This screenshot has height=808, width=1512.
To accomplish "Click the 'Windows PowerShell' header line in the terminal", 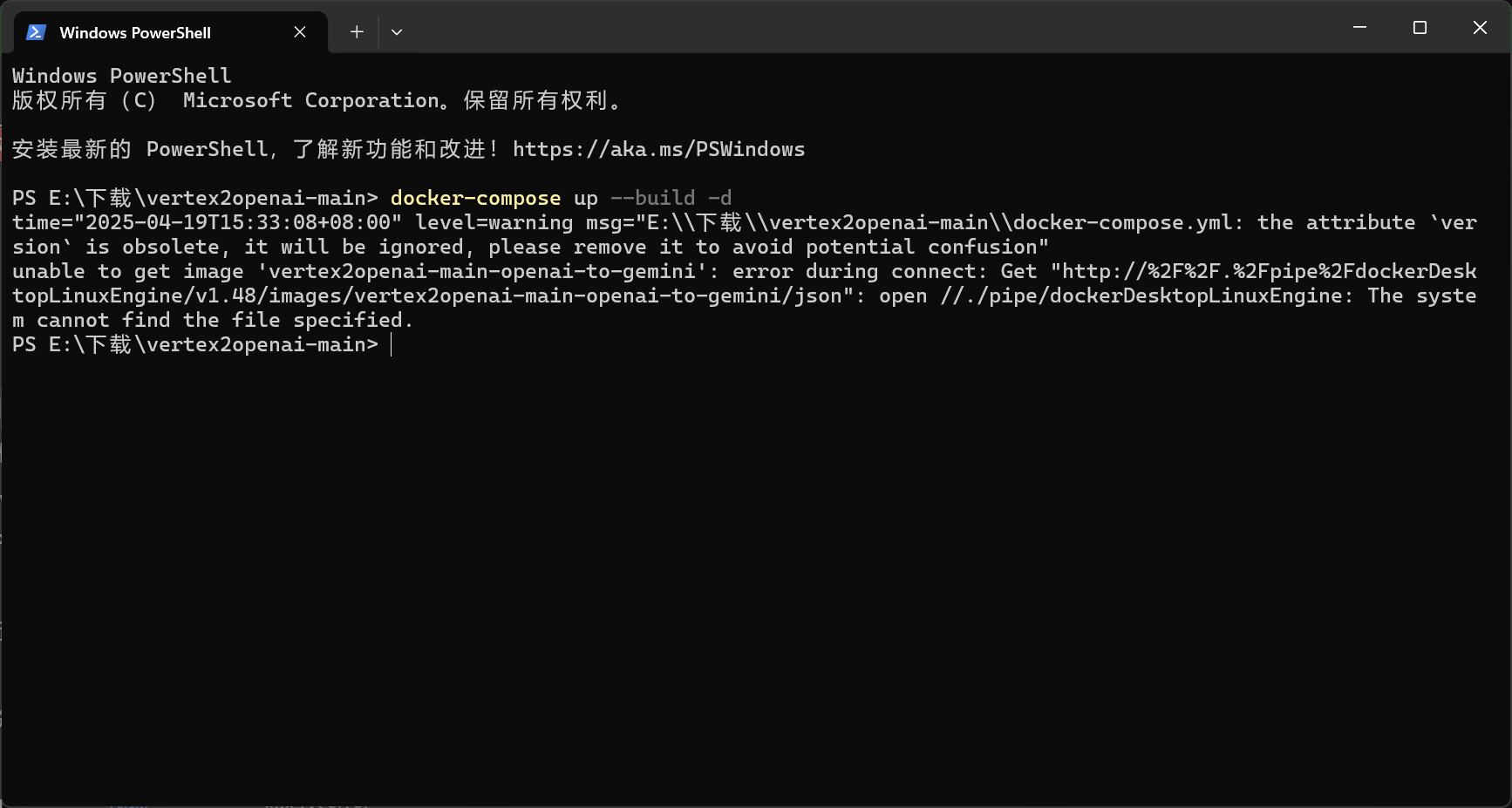I will pos(122,76).
